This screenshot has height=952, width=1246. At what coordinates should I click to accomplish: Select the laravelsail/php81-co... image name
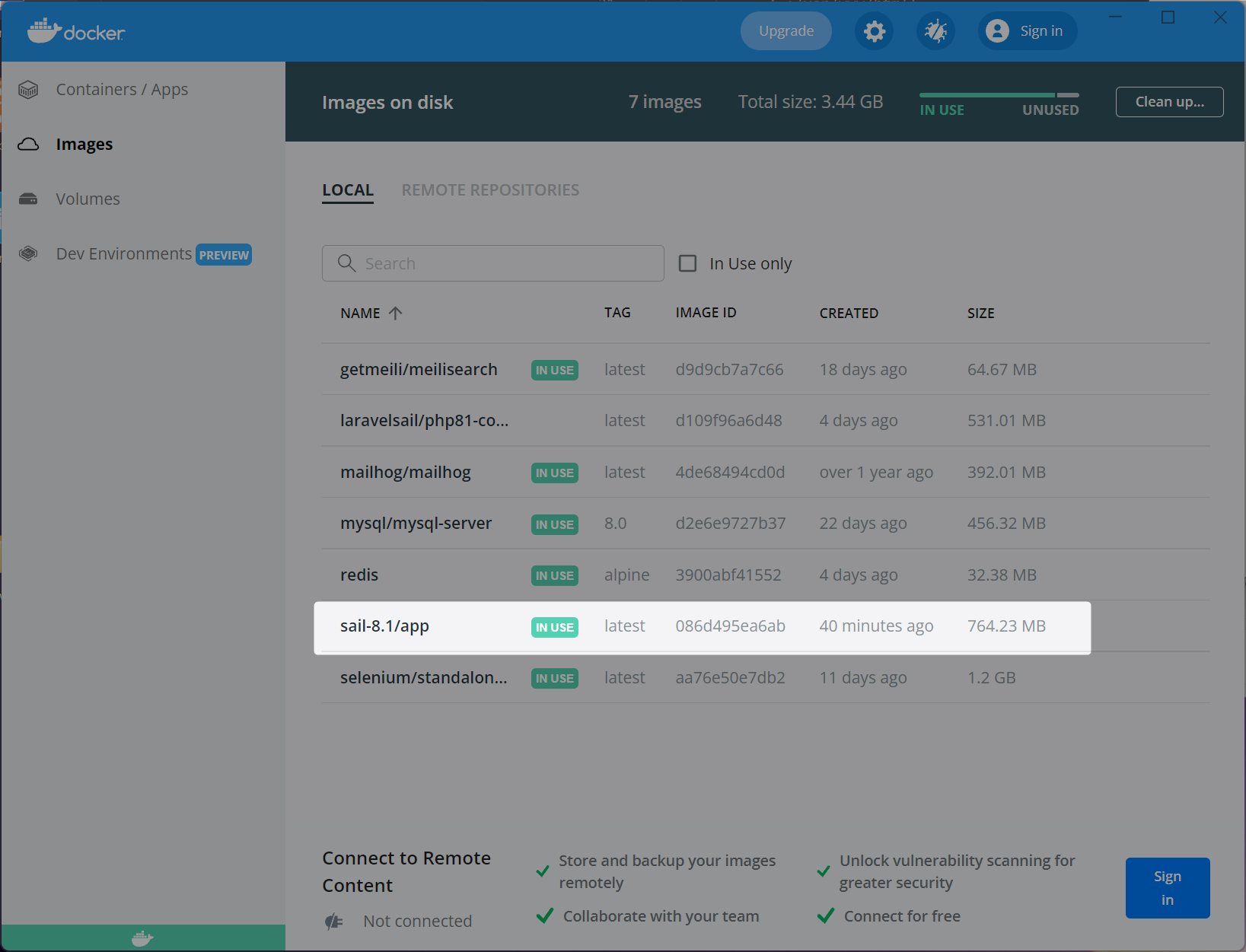425,421
